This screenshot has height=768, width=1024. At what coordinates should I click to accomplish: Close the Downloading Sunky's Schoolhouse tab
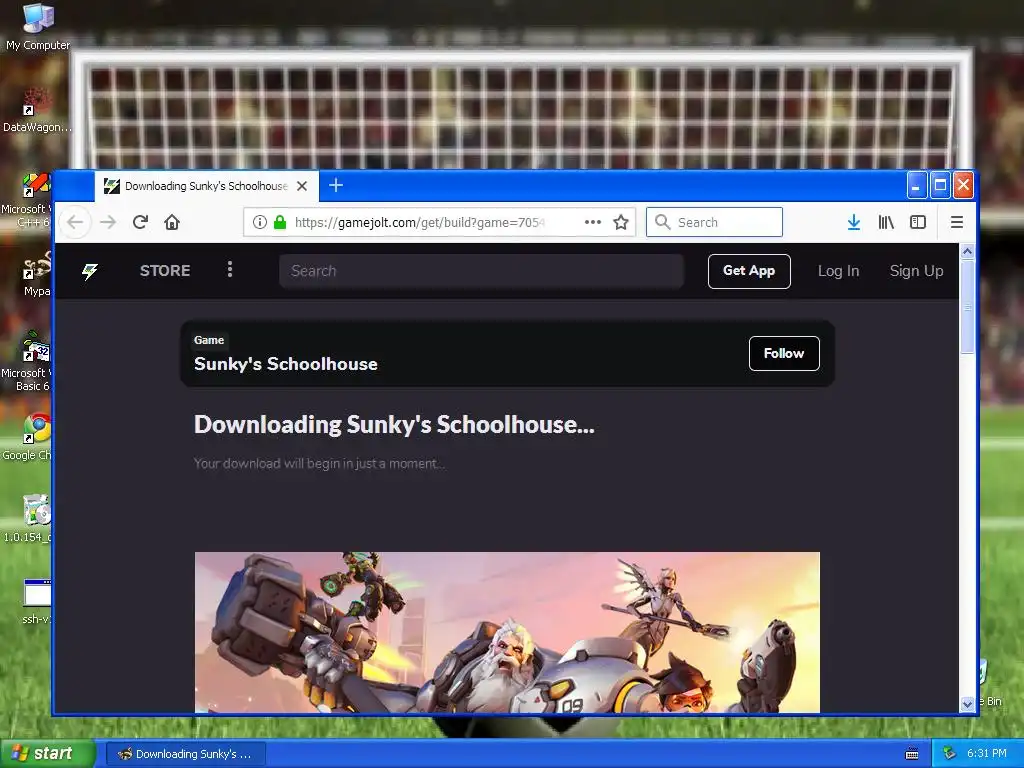tap(302, 186)
